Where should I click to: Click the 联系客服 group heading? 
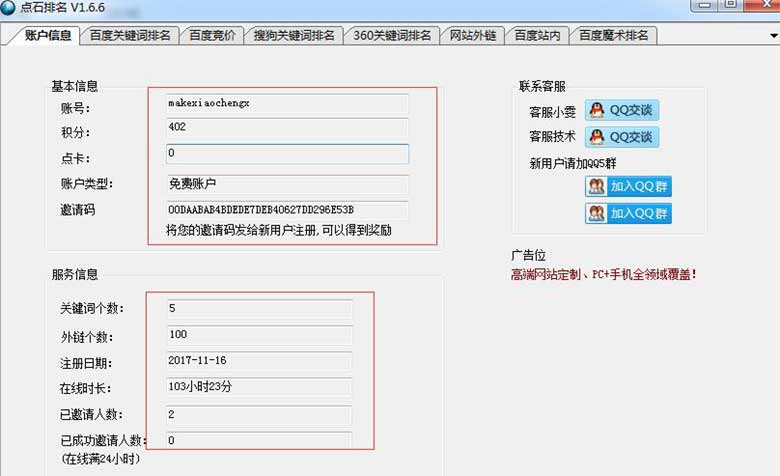[542, 86]
